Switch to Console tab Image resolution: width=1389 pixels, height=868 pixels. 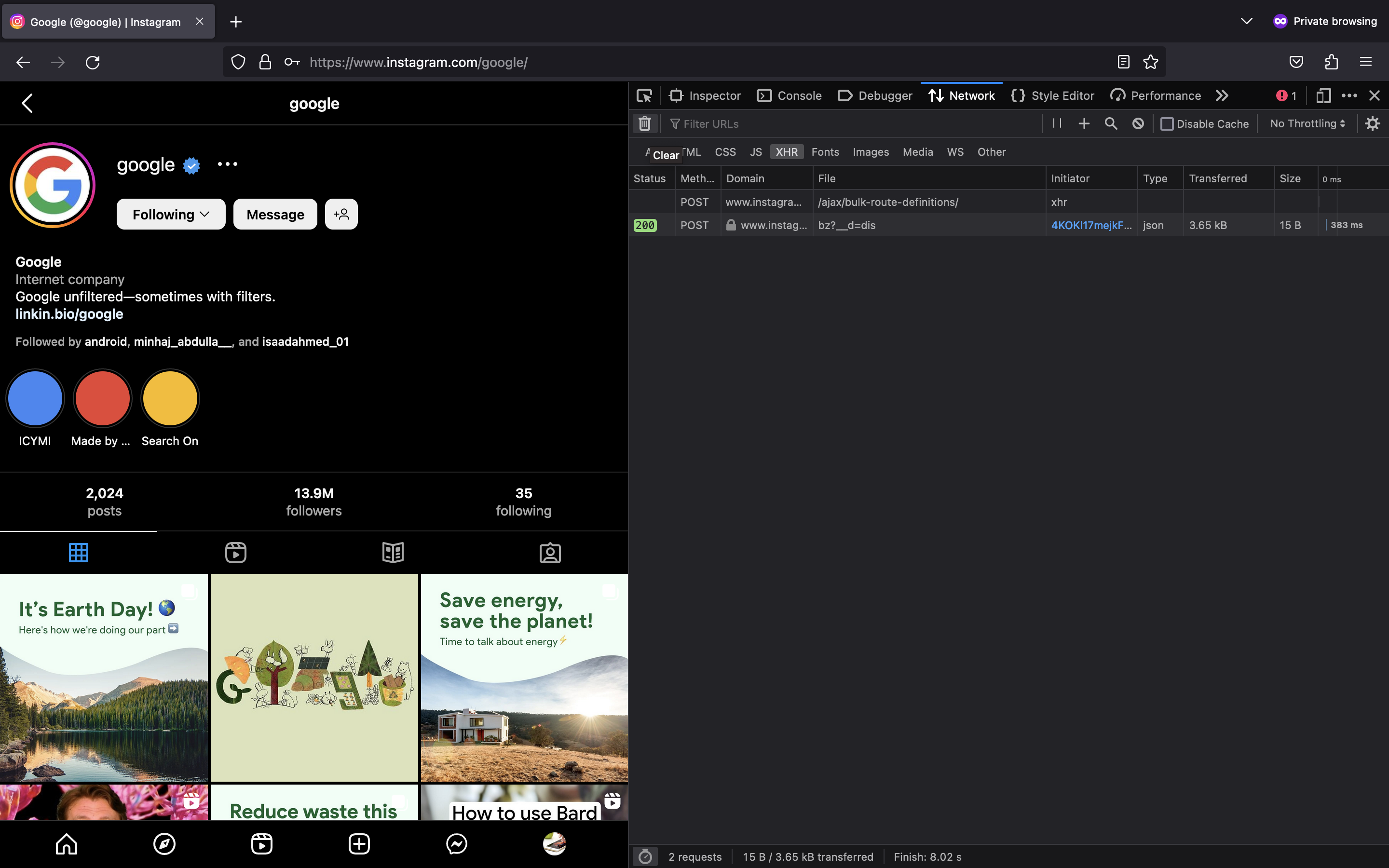(789, 96)
